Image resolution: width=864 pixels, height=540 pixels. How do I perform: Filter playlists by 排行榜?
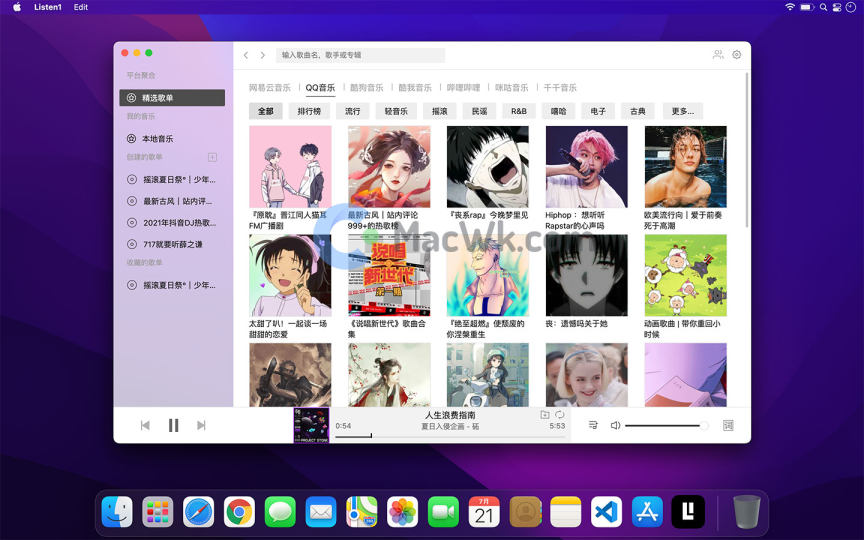coord(309,111)
